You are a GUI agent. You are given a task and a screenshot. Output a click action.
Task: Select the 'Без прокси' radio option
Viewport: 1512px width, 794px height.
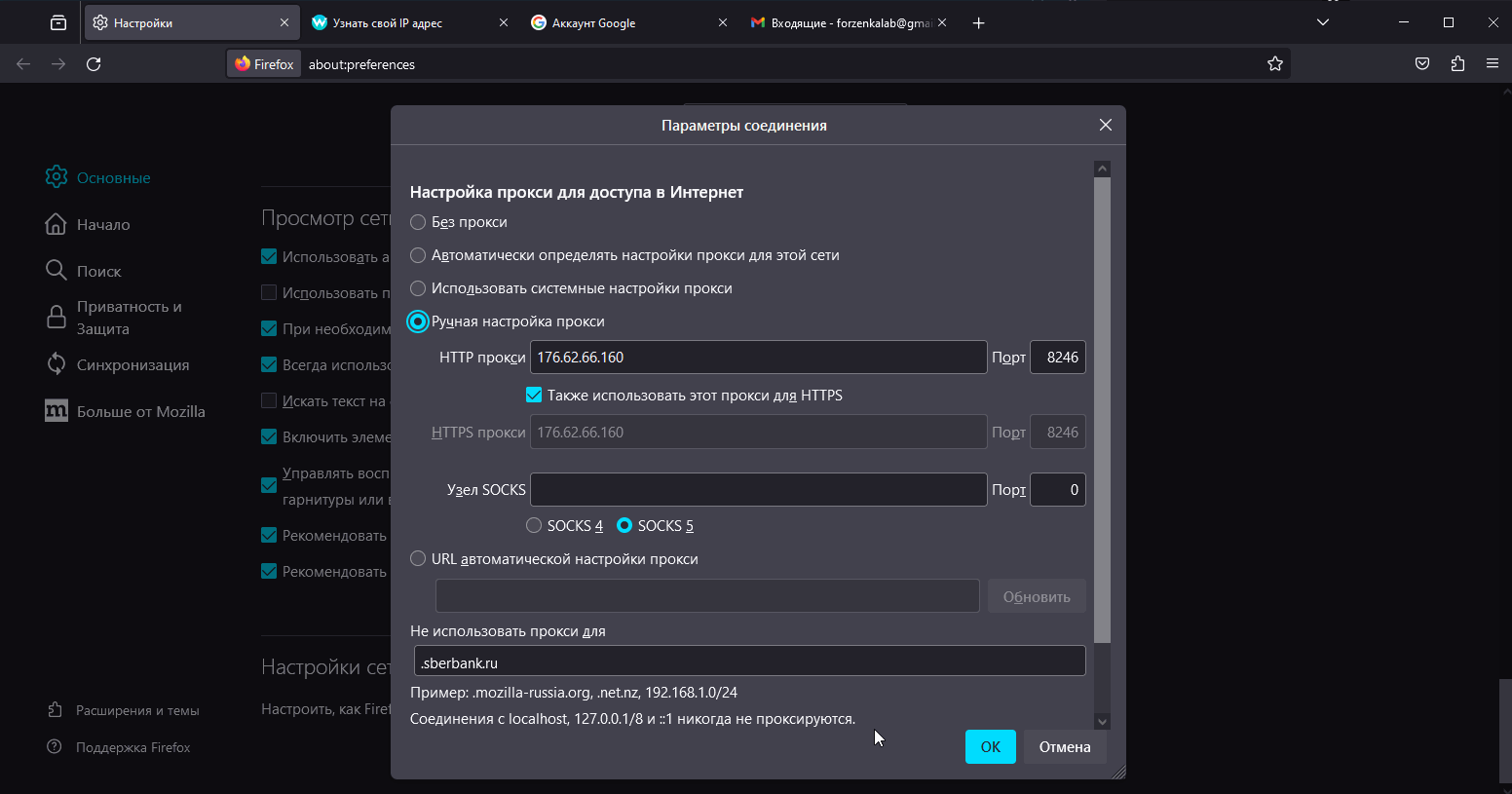[418, 222]
